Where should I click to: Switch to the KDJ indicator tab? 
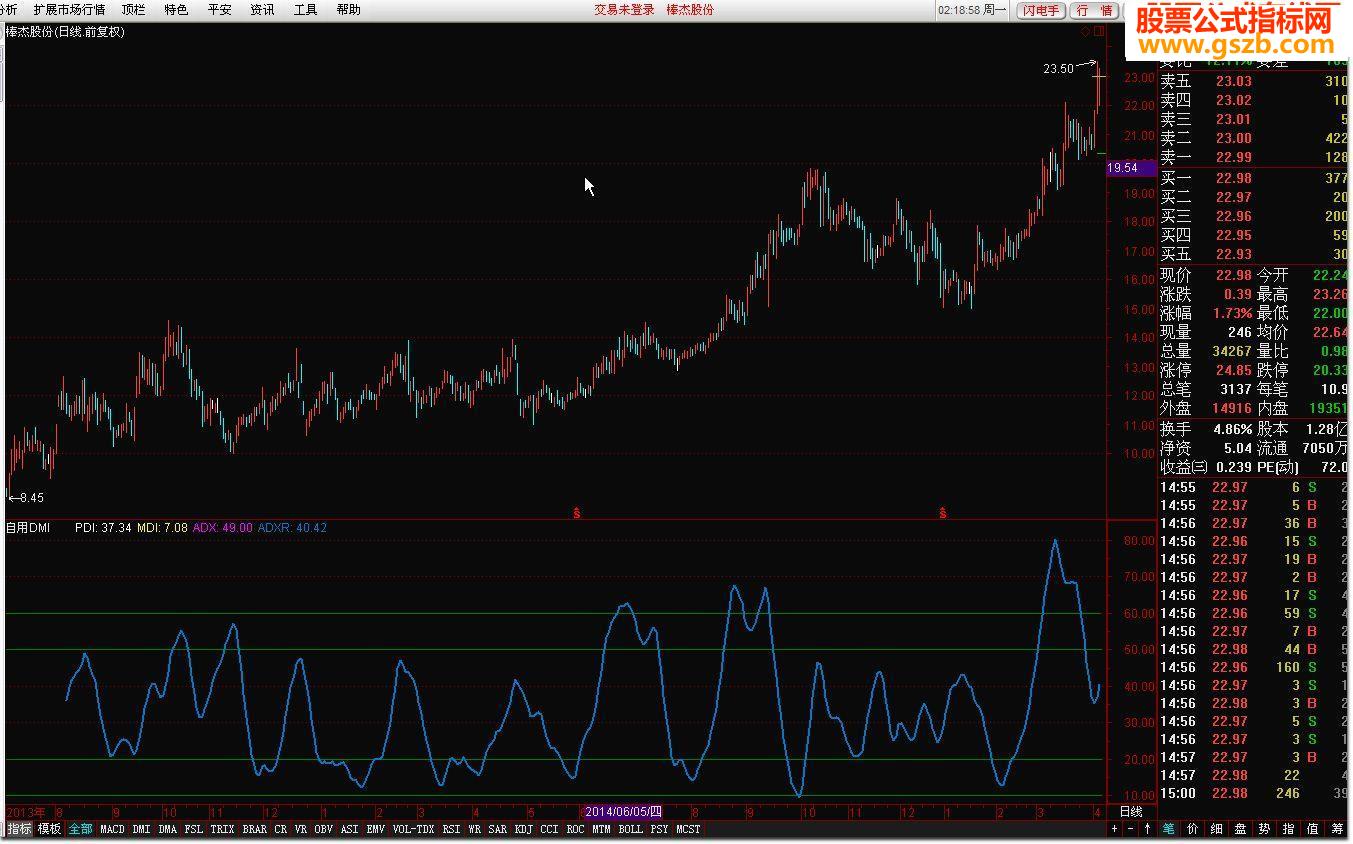(523, 829)
